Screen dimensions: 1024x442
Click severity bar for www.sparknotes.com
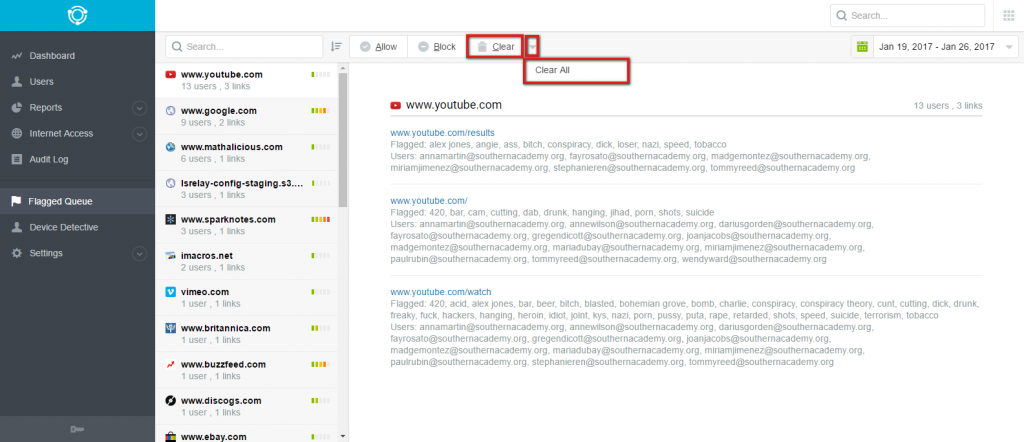pos(321,219)
